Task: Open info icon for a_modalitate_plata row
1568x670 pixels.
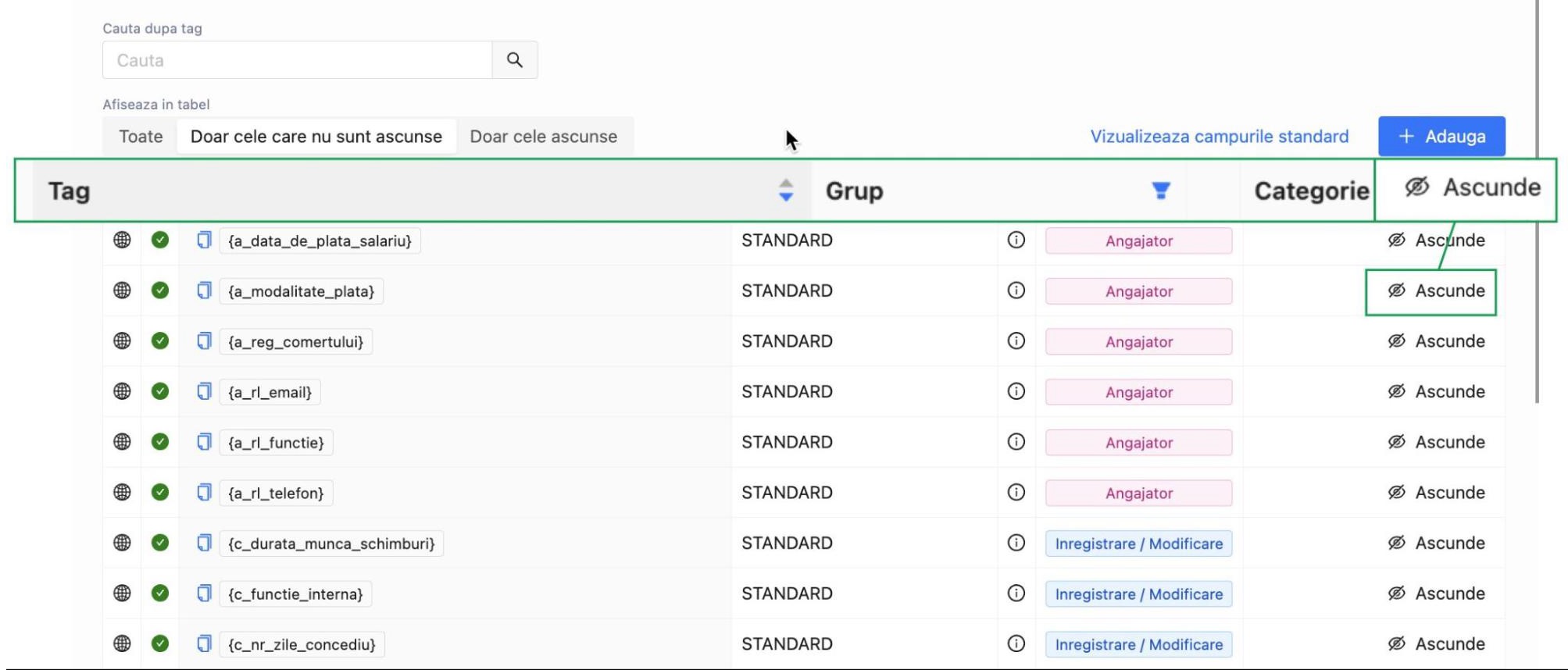Action: pos(1016,290)
